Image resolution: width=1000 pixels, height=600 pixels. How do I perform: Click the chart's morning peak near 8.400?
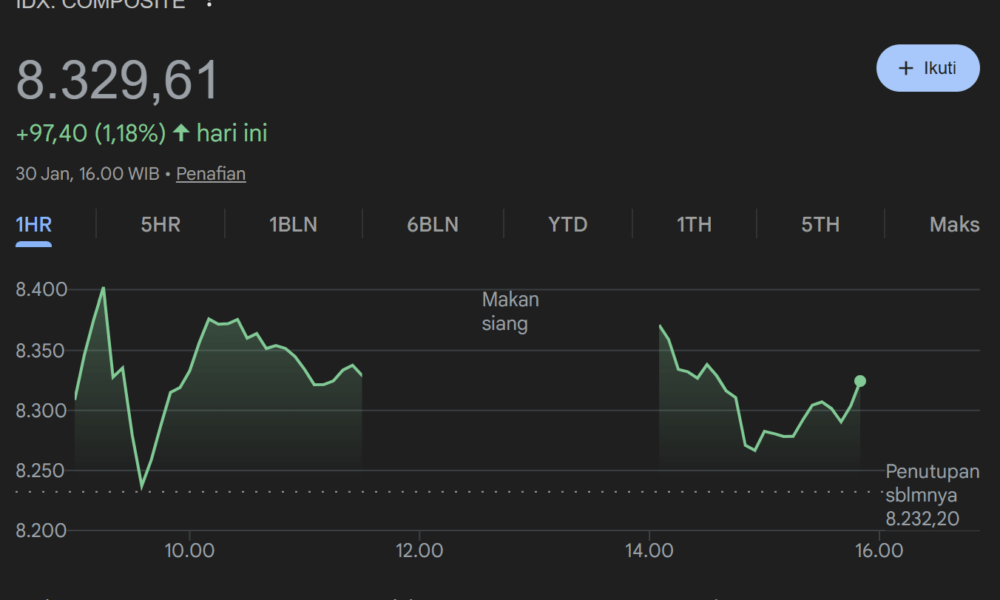pos(103,289)
